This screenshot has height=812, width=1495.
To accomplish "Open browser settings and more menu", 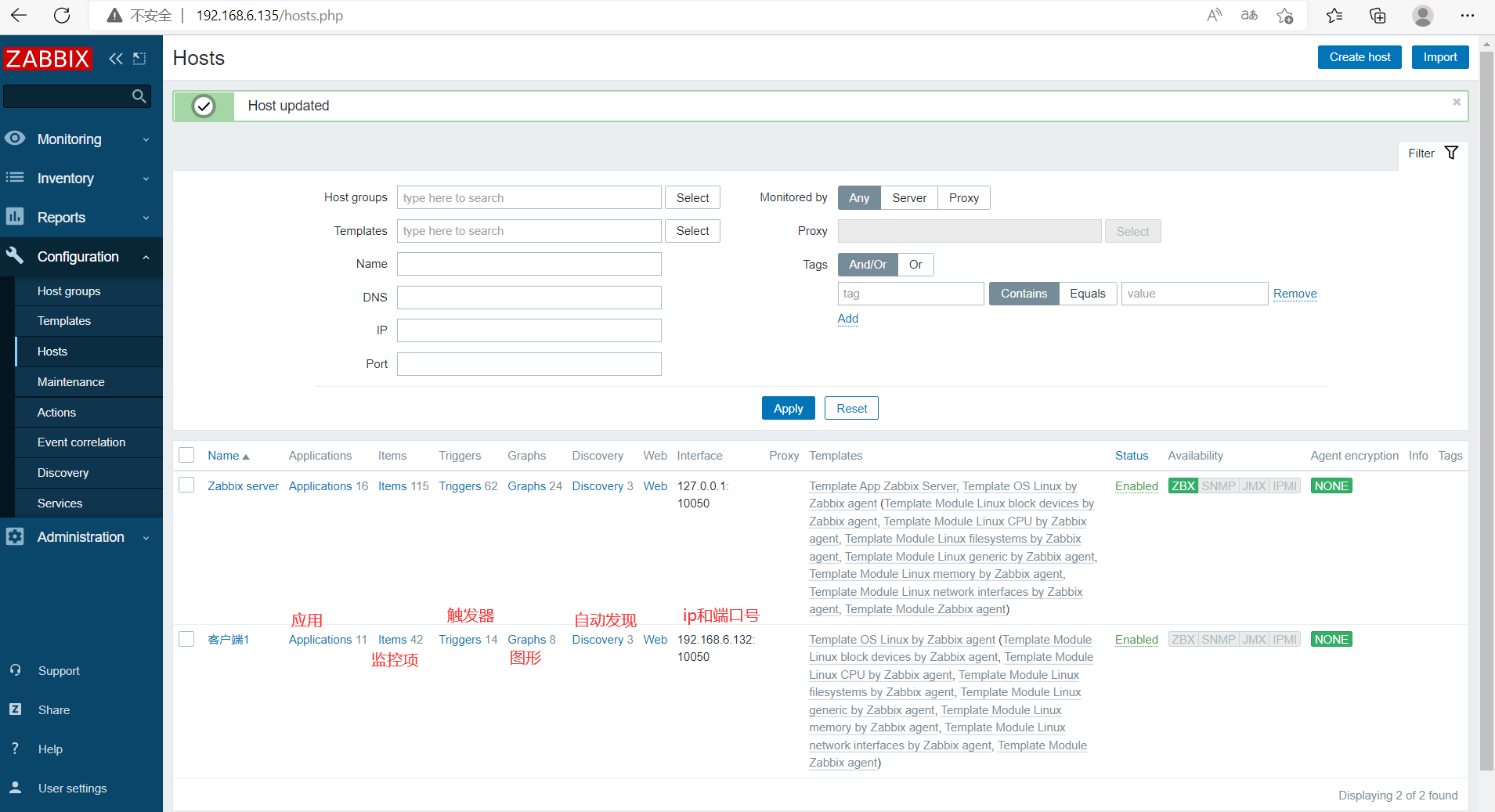I will point(1468,16).
